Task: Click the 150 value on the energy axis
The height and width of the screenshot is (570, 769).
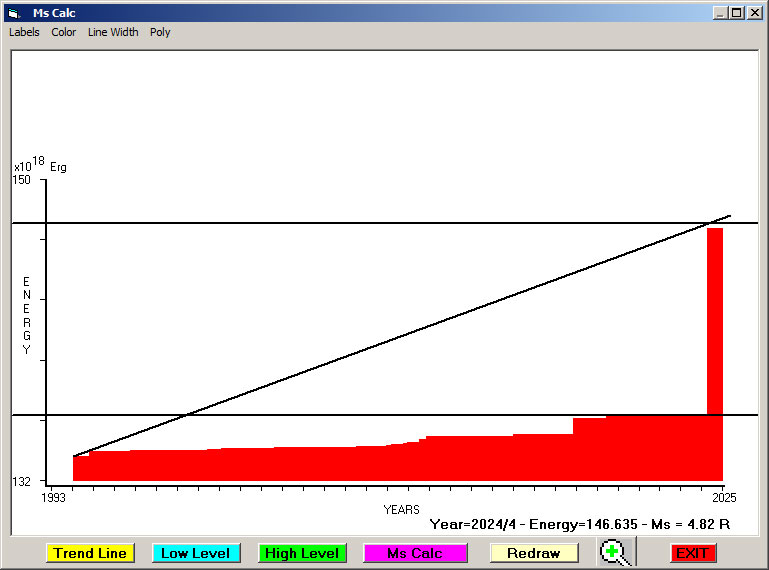Action: (22, 180)
